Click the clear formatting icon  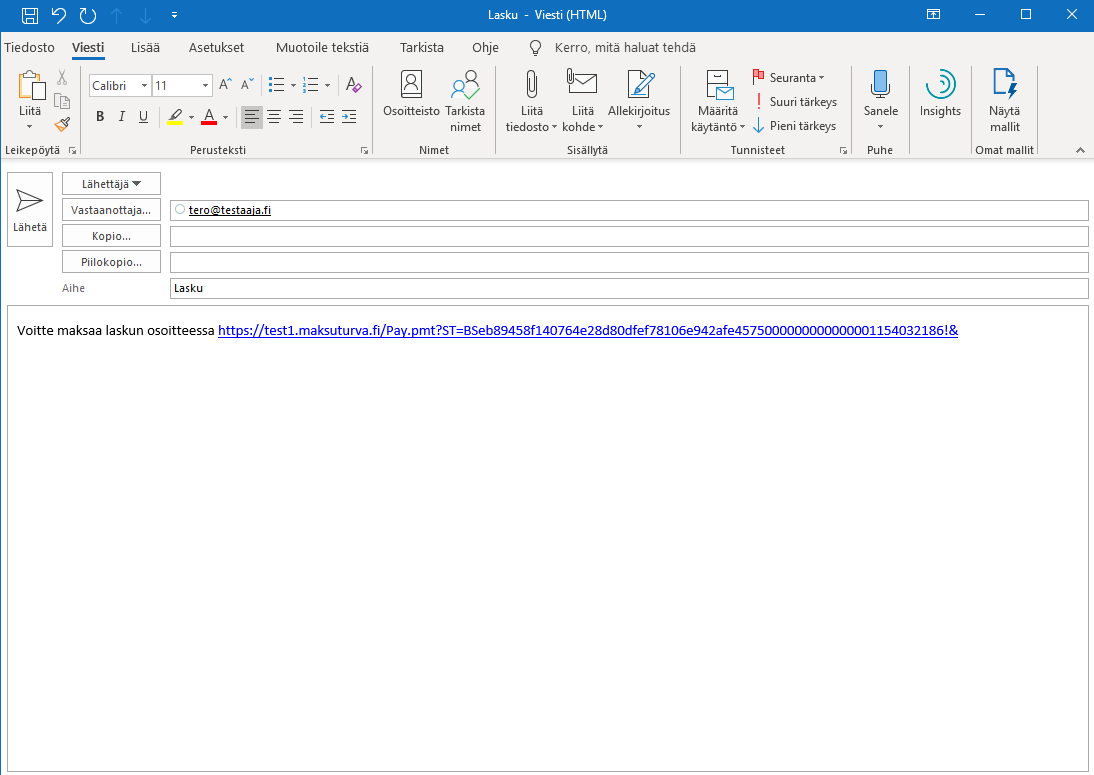click(354, 85)
